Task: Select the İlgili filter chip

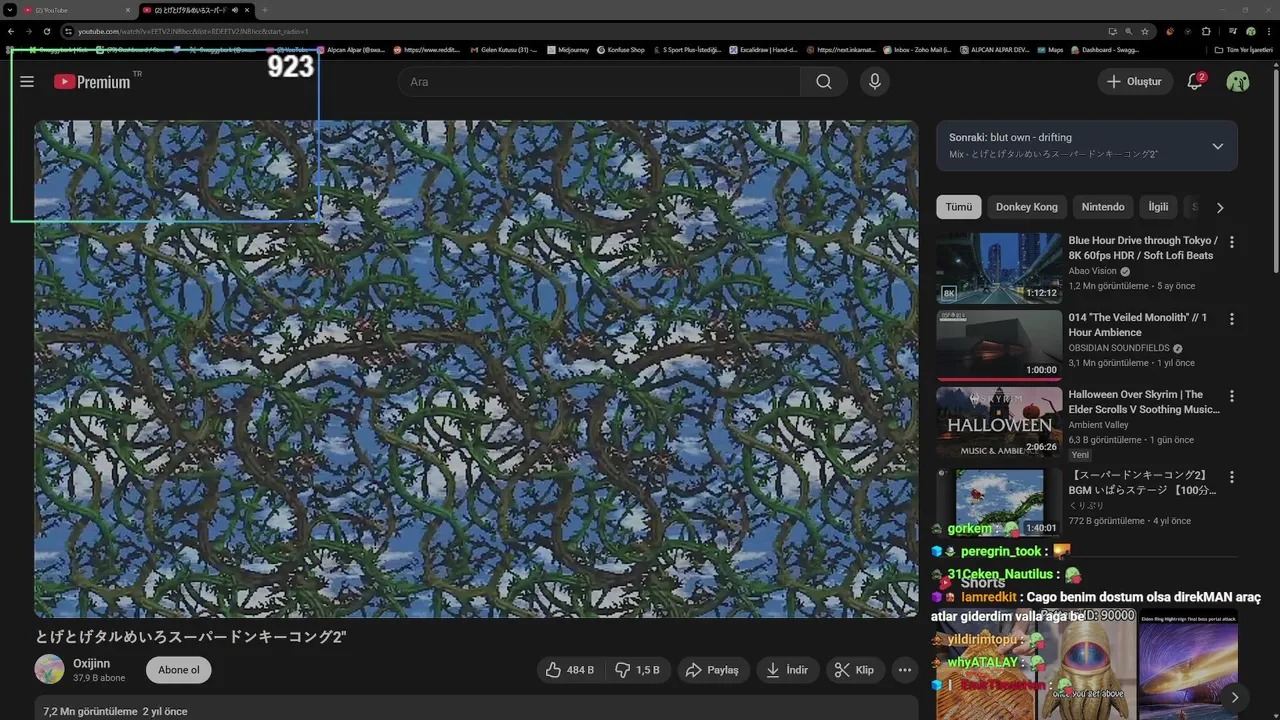Action: click(1158, 207)
